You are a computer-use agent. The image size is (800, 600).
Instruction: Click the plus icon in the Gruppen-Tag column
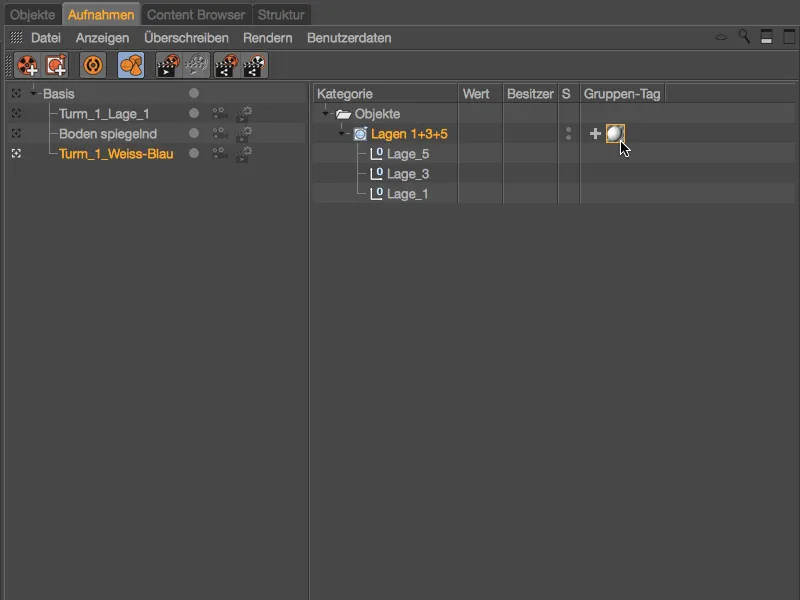coord(595,134)
